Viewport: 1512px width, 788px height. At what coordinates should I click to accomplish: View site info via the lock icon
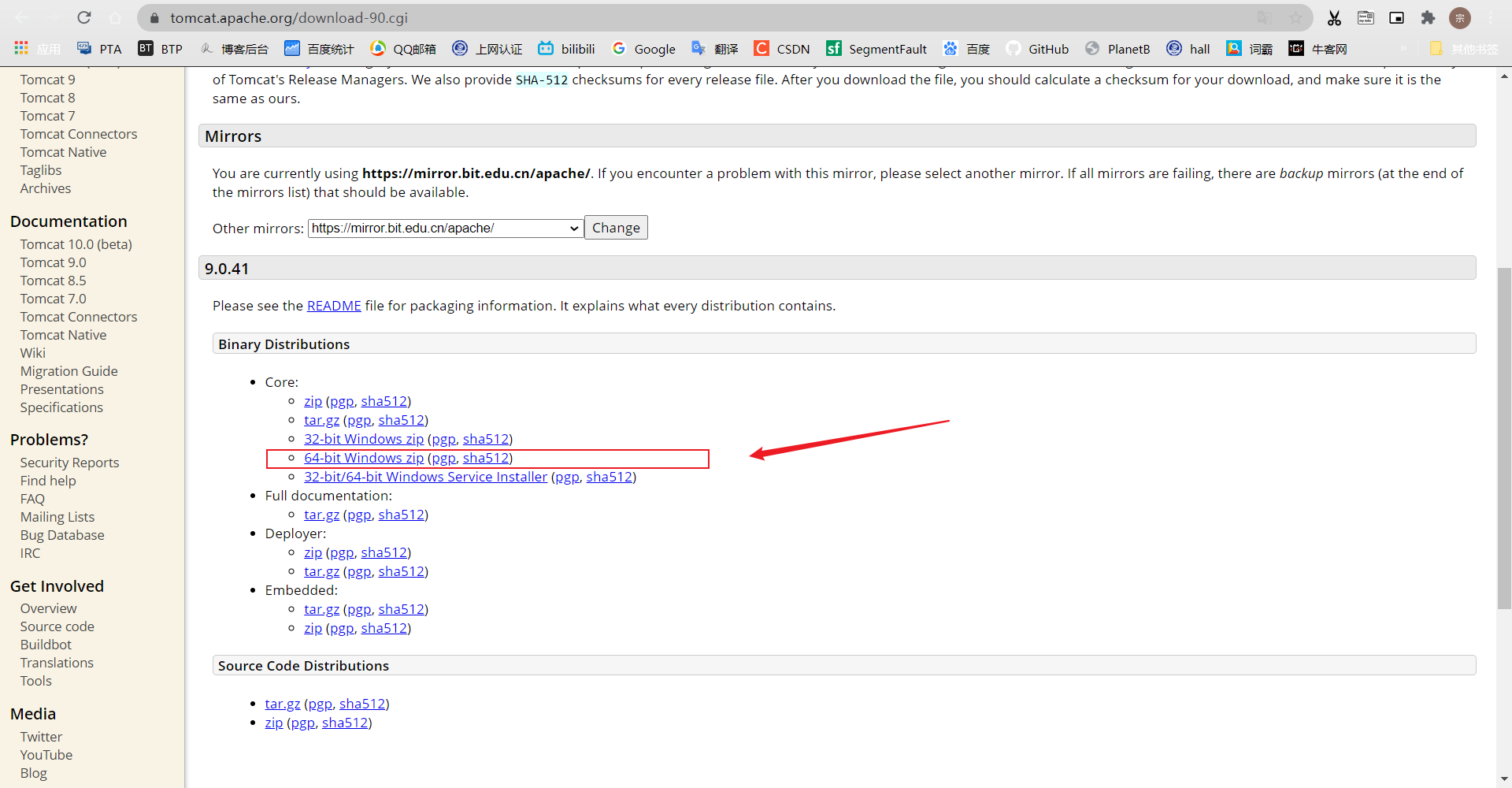[x=154, y=17]
